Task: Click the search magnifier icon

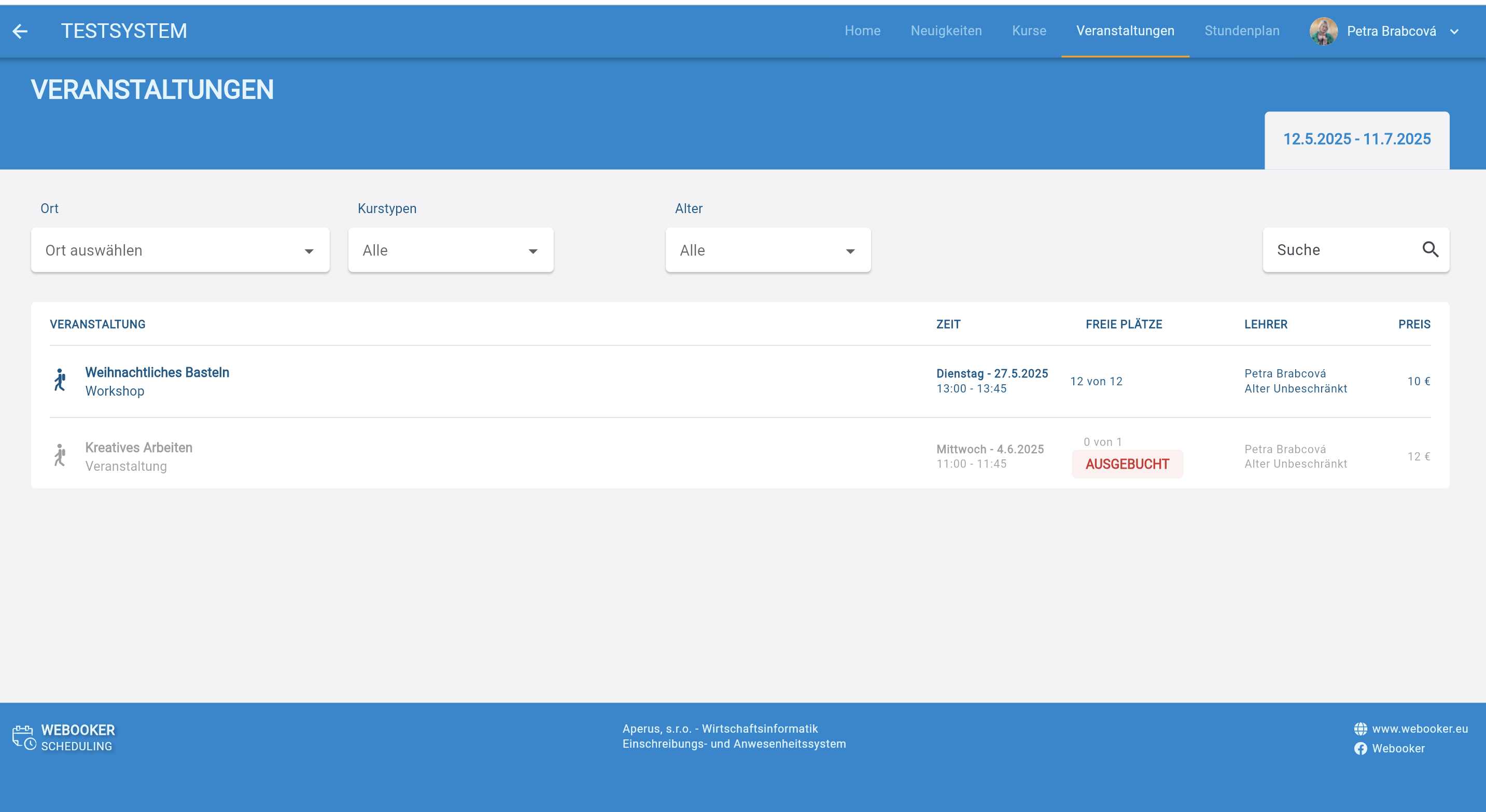Action: (1430, 250)
